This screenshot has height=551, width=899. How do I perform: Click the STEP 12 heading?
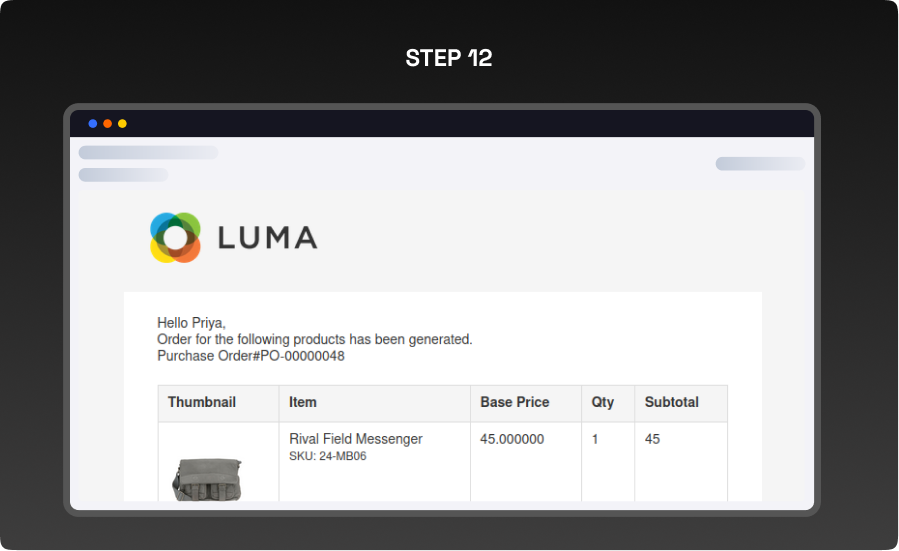(449, 58)
